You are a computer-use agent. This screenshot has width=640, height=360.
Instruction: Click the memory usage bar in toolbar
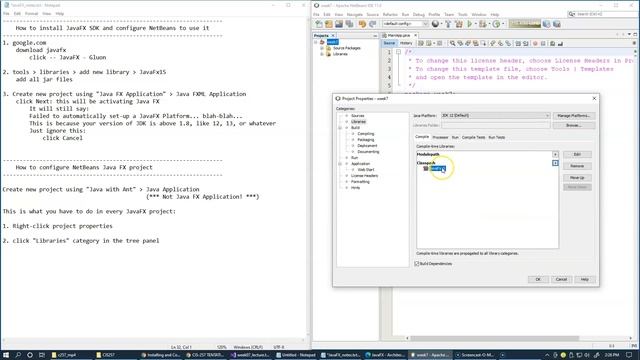point(525,24)
